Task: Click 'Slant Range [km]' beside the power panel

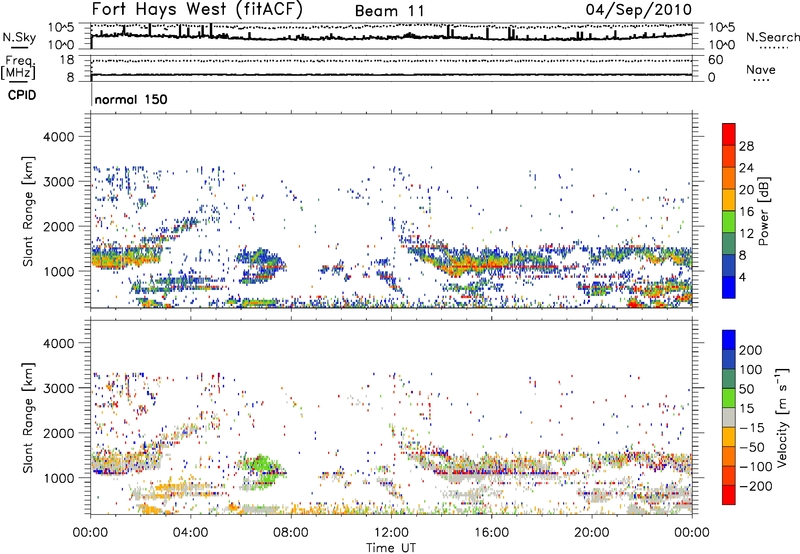Action: click(28, 211)
